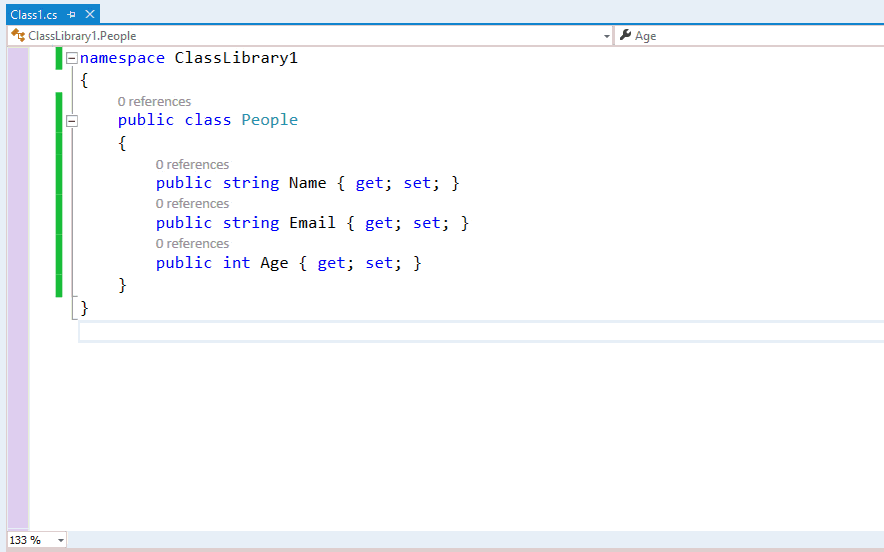884x552 pixels.
Task: Collapse the People class block
Action: 71,121
